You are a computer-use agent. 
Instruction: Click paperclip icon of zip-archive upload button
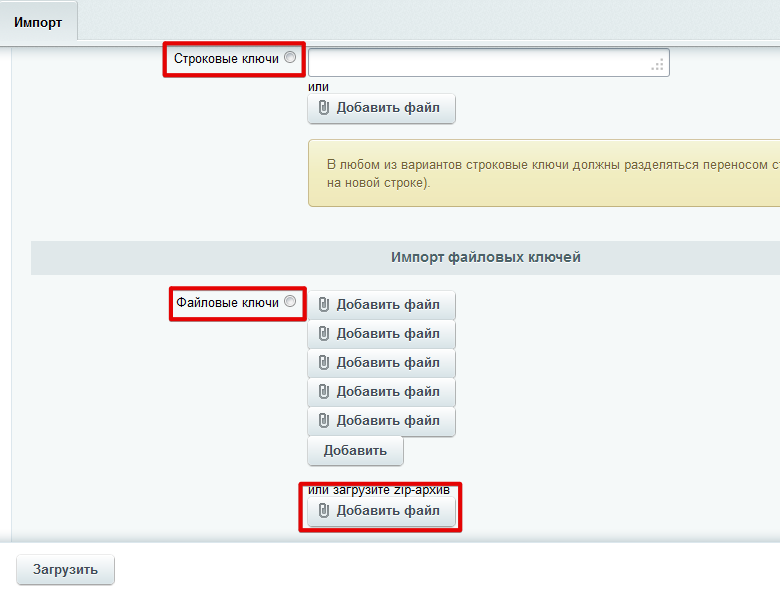click(323, 510)
